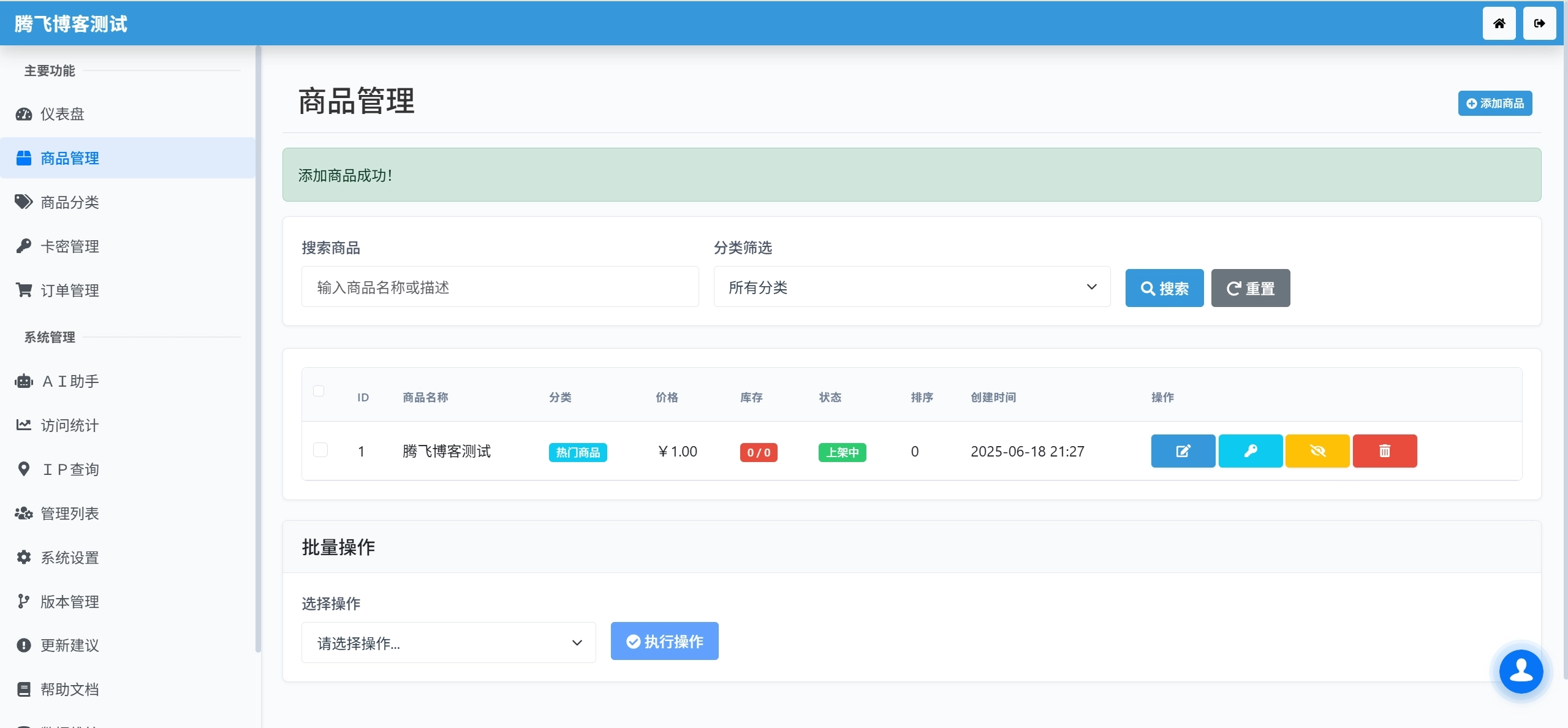The width and height of the screenshot is (1568, 728).
Task: Click the 排序 column header
Action: (922, 397)
